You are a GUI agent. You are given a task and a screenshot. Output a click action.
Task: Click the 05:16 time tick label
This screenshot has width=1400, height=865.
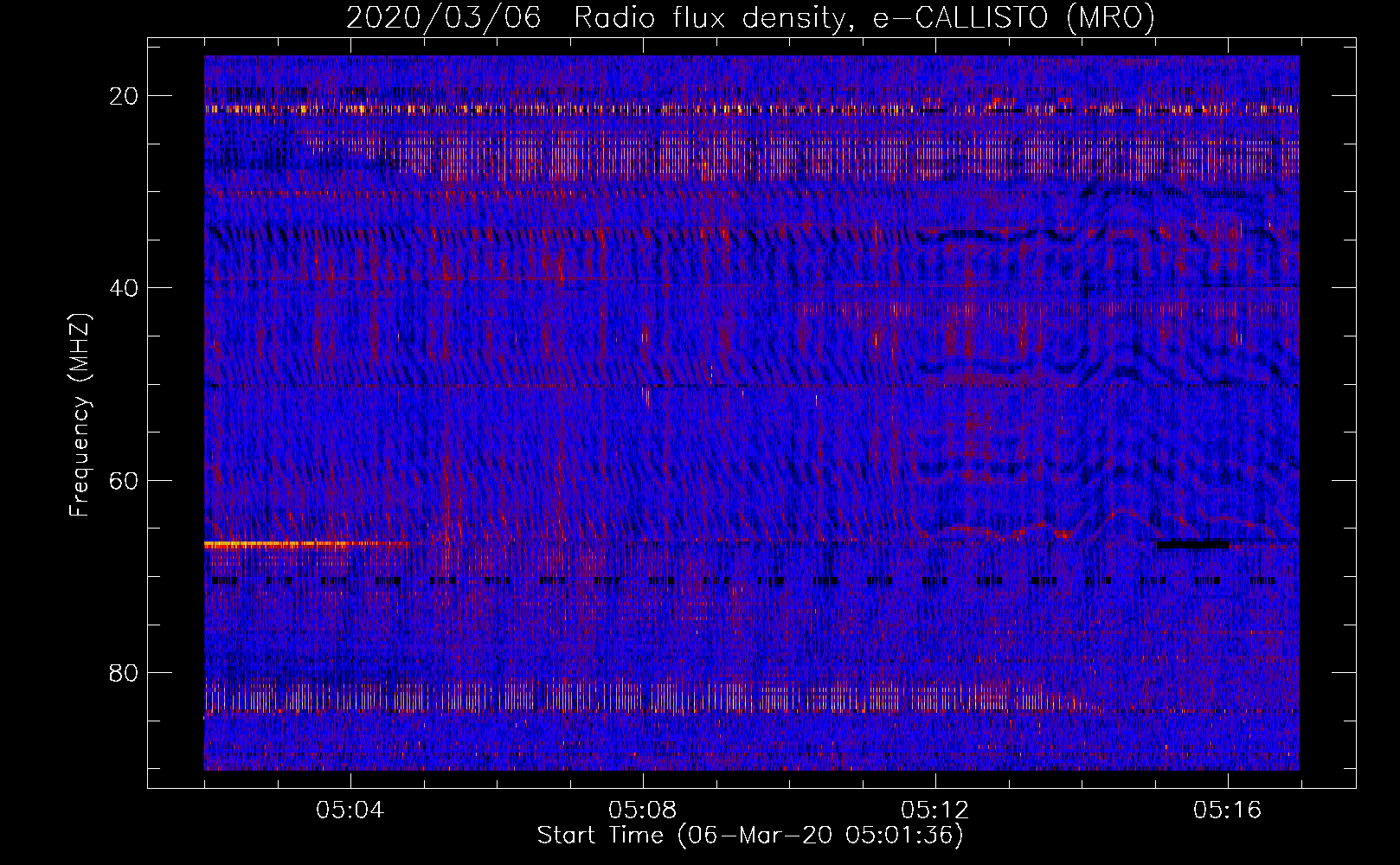[1228, 811]
